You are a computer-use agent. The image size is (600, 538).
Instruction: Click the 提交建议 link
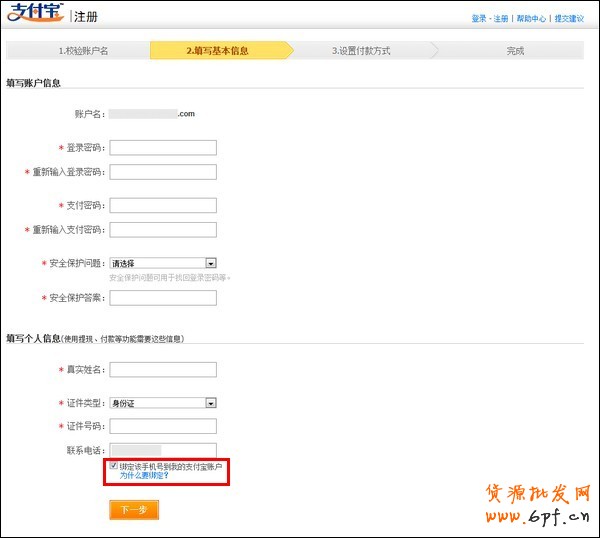coord(569,19)
